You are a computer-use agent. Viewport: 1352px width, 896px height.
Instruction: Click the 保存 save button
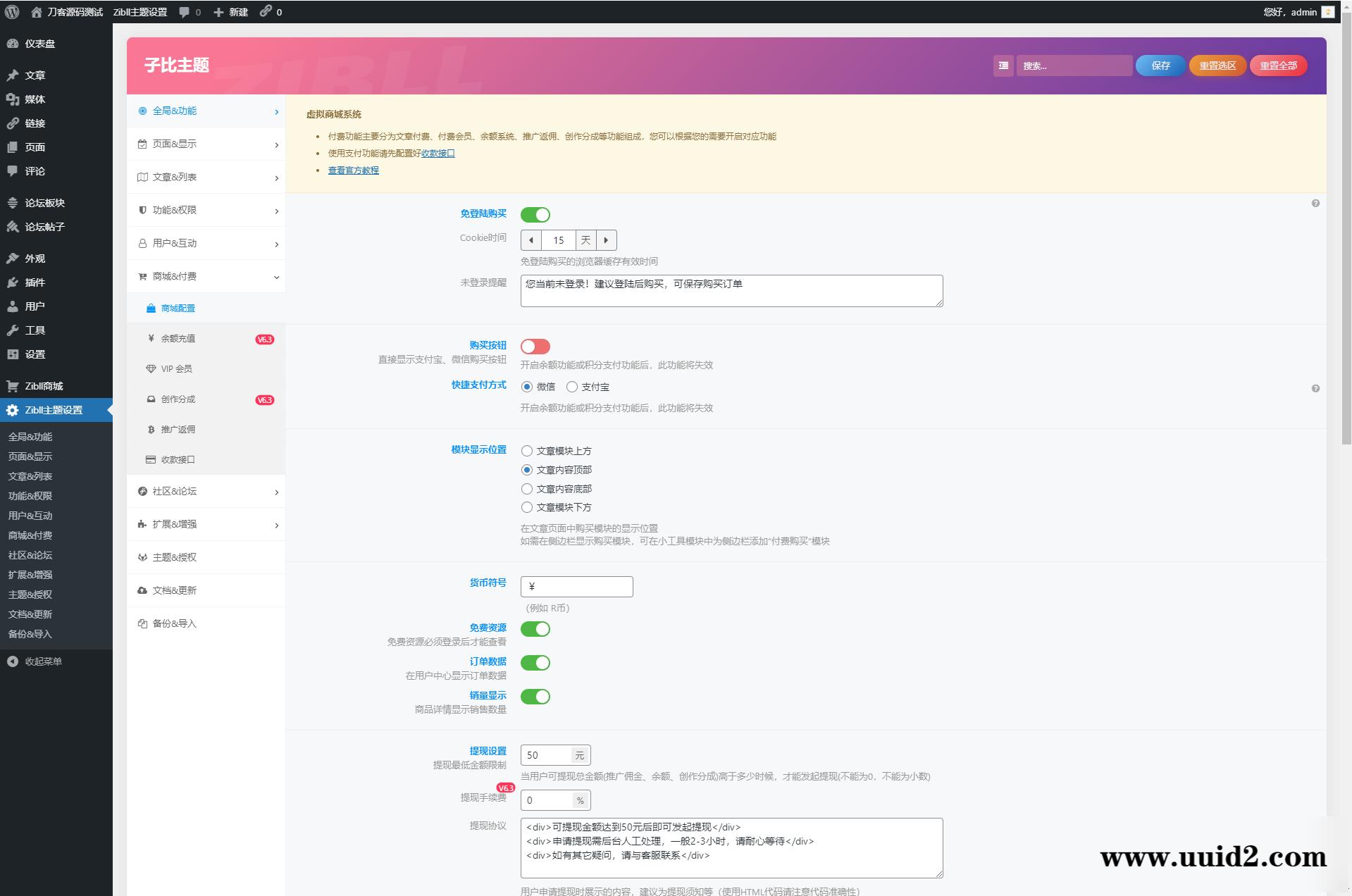(x=1159, y=65)
